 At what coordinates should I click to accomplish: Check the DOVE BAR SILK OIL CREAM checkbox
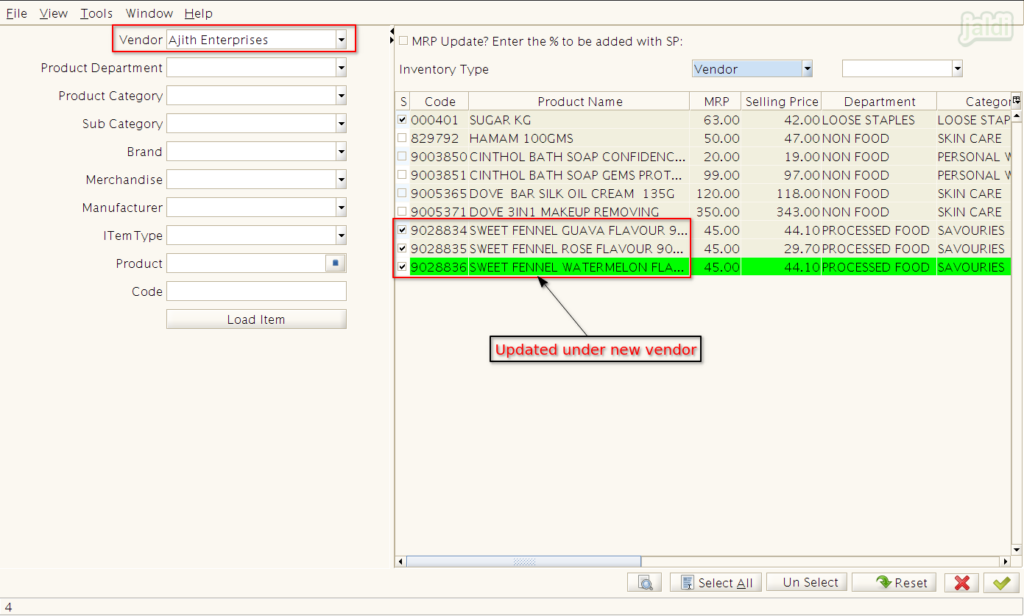coord(402,193)
